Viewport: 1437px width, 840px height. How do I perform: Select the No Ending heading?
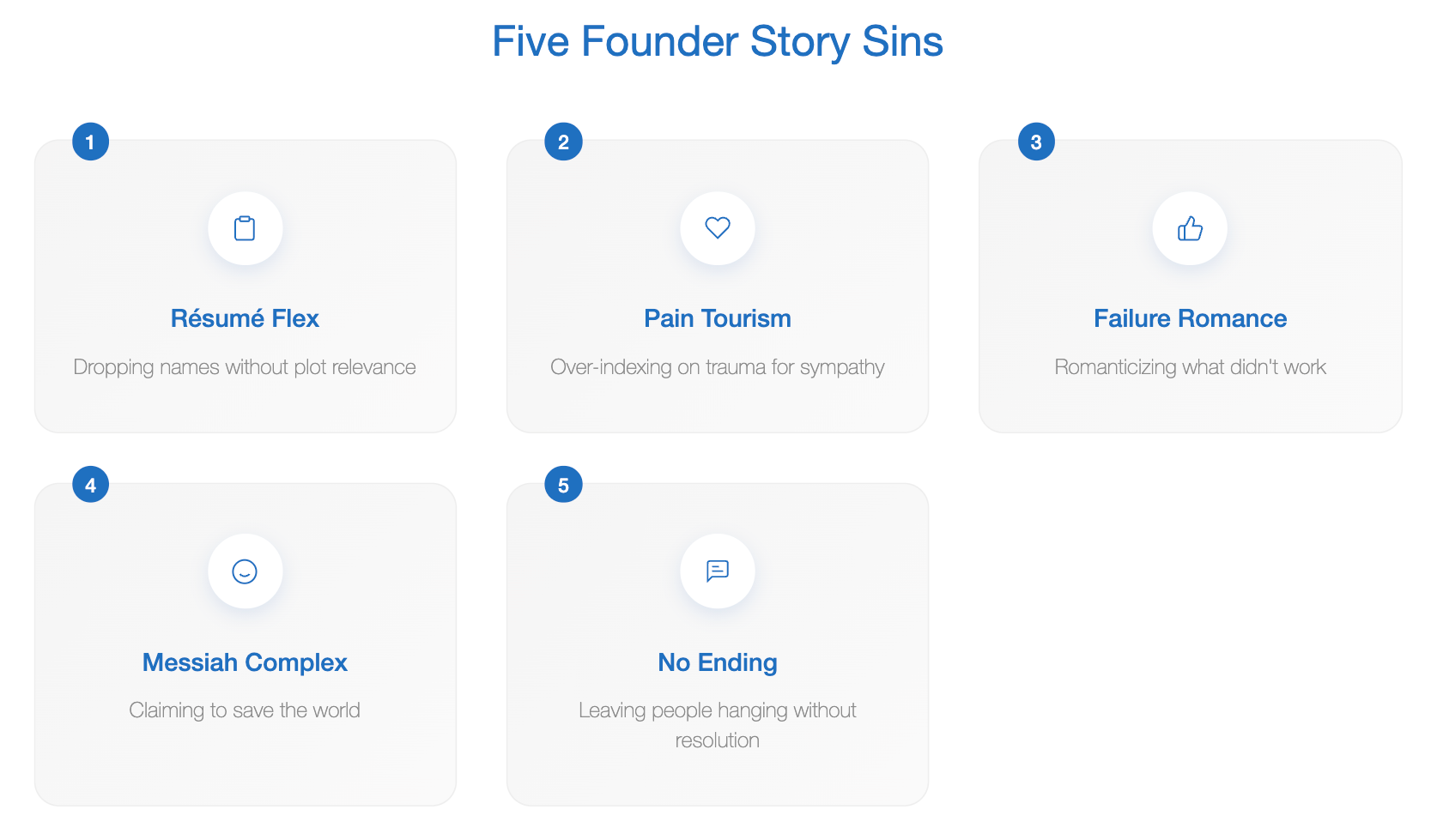point(718,662)
